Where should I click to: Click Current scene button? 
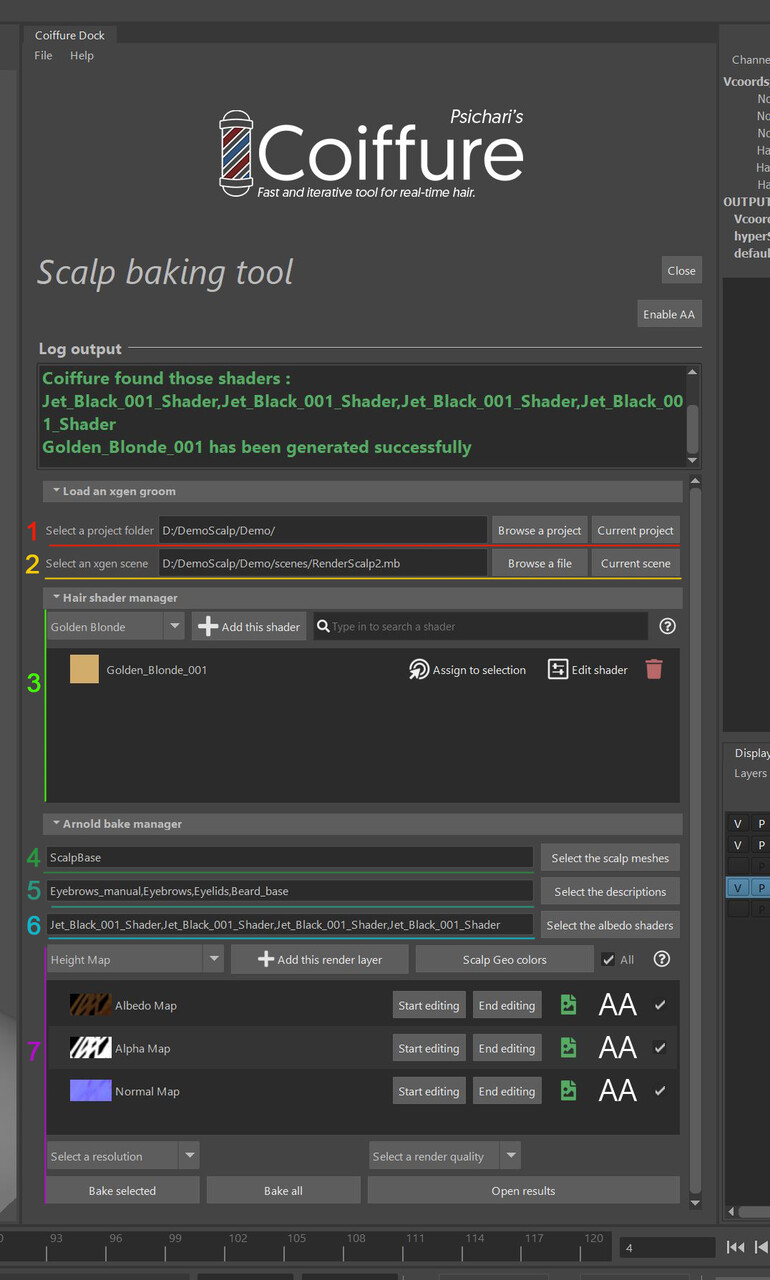[x=636, y=563]
